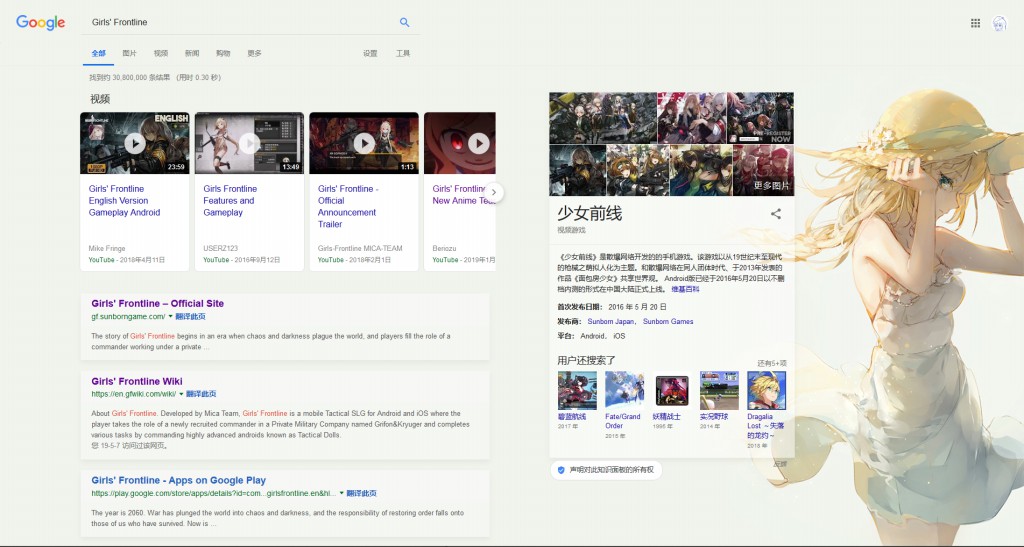This screenshot has height=547, width=1024.
Task: Open the account profile avatar
Action: pyautogui.click(x=999, y=23)
